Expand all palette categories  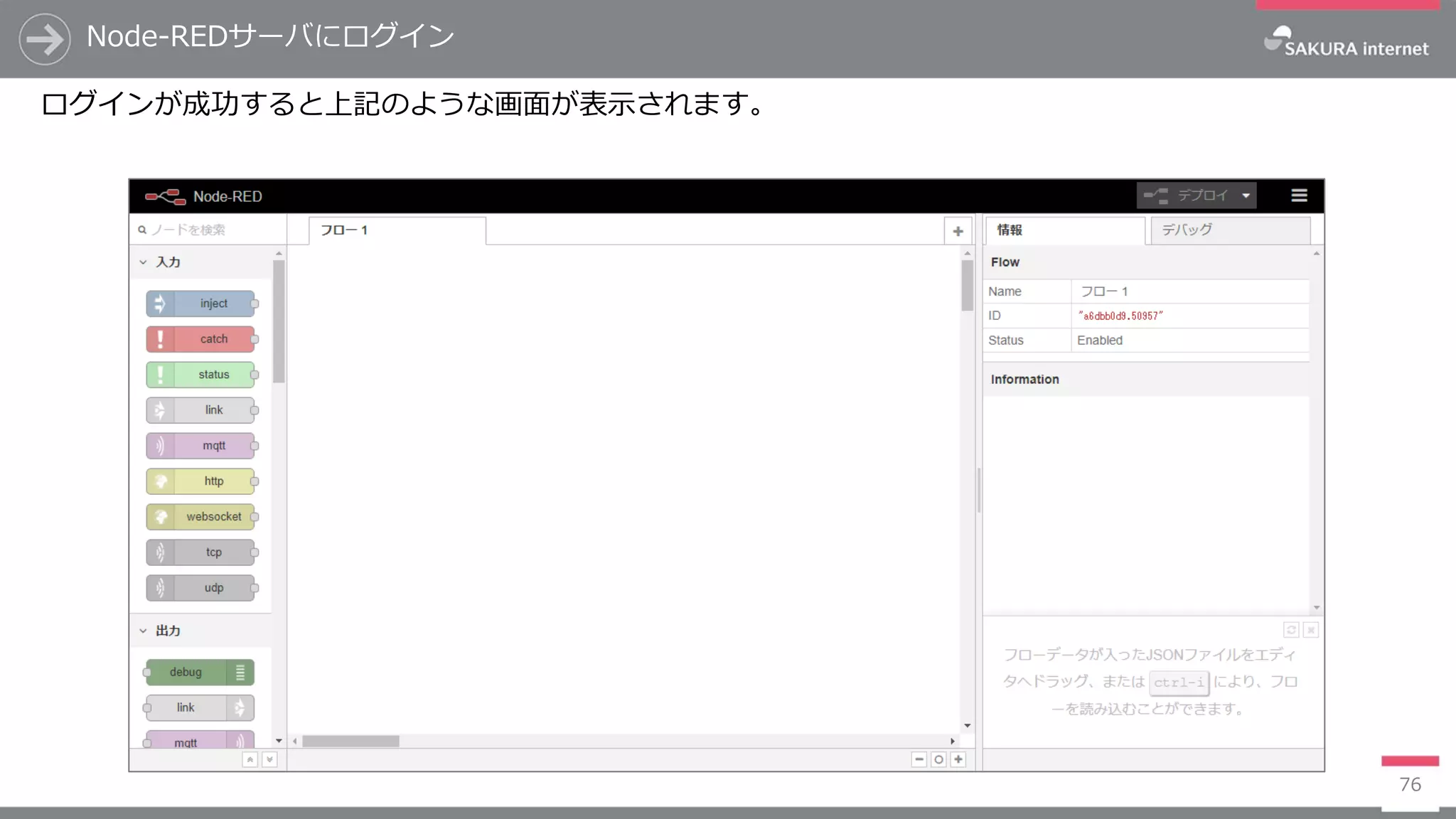269,759
